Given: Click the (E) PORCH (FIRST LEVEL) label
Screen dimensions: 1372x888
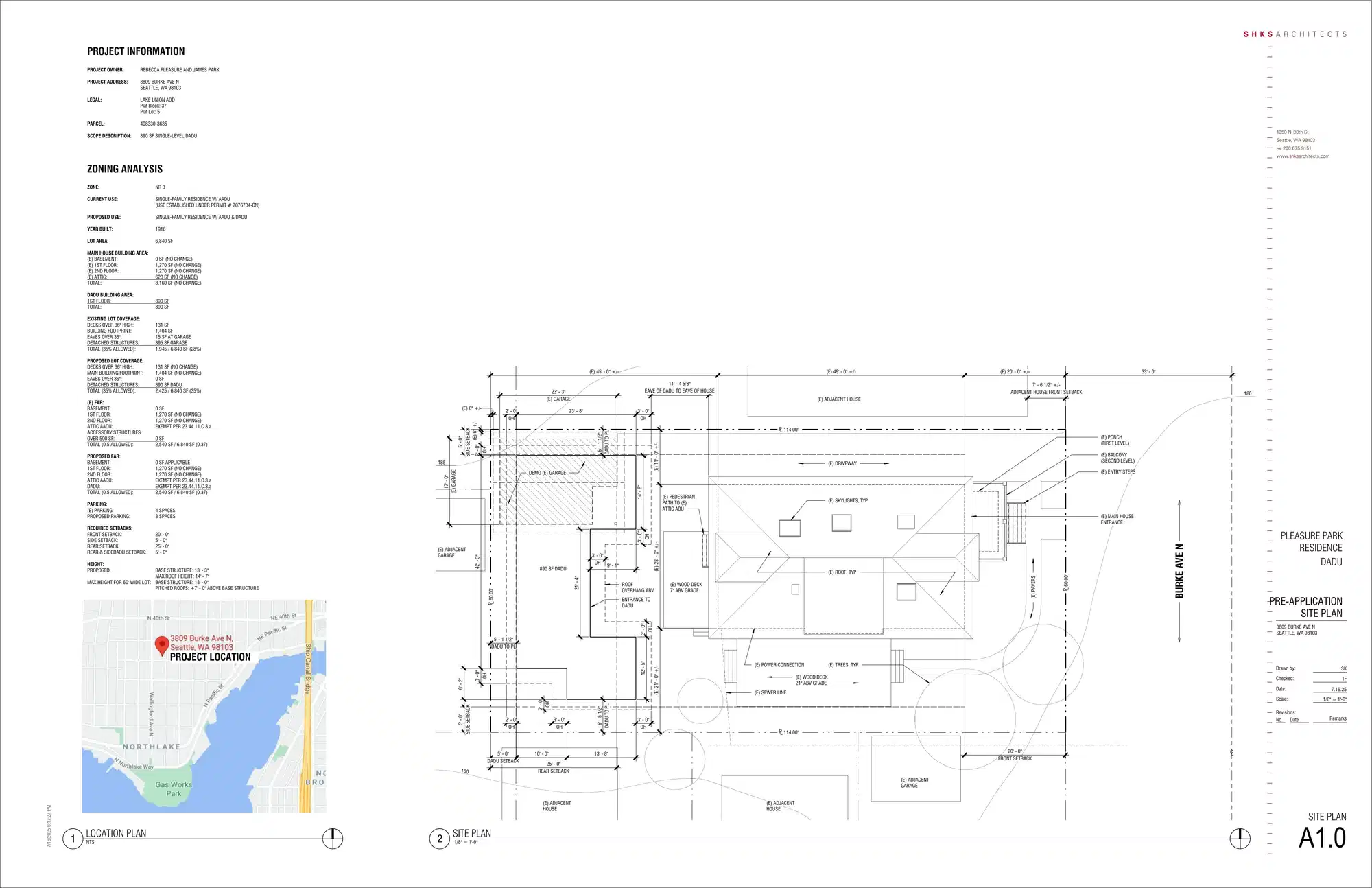Looking at the screenshot, I should point(1115,440).
